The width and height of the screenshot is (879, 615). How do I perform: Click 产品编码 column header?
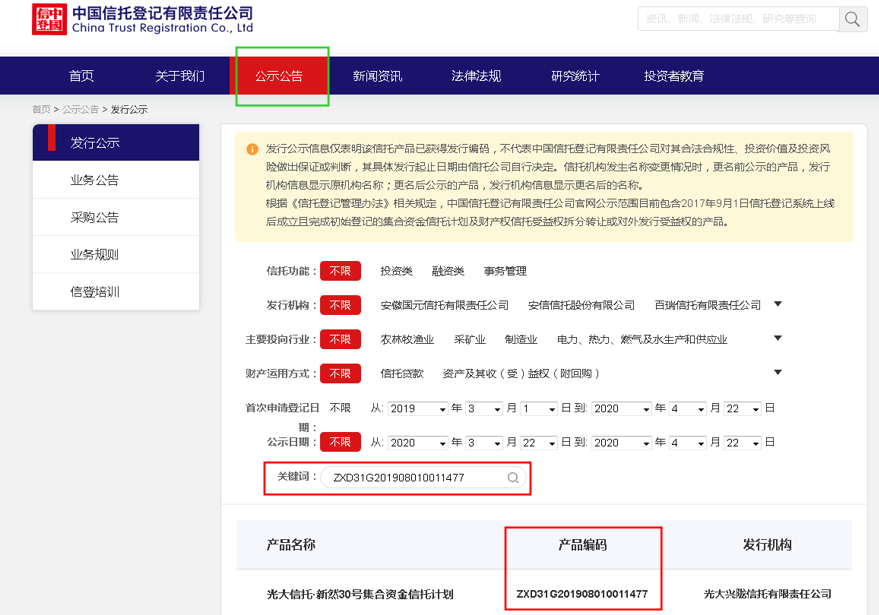[582, 544]
